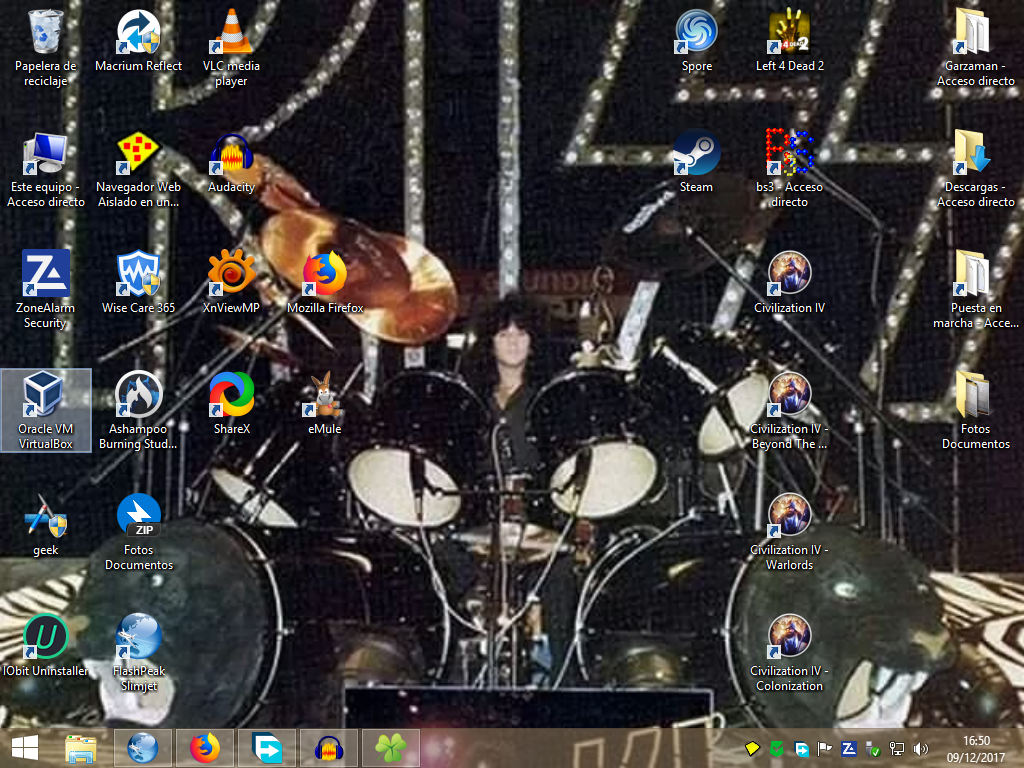Open network status tray icon

[x=897, y=748]
